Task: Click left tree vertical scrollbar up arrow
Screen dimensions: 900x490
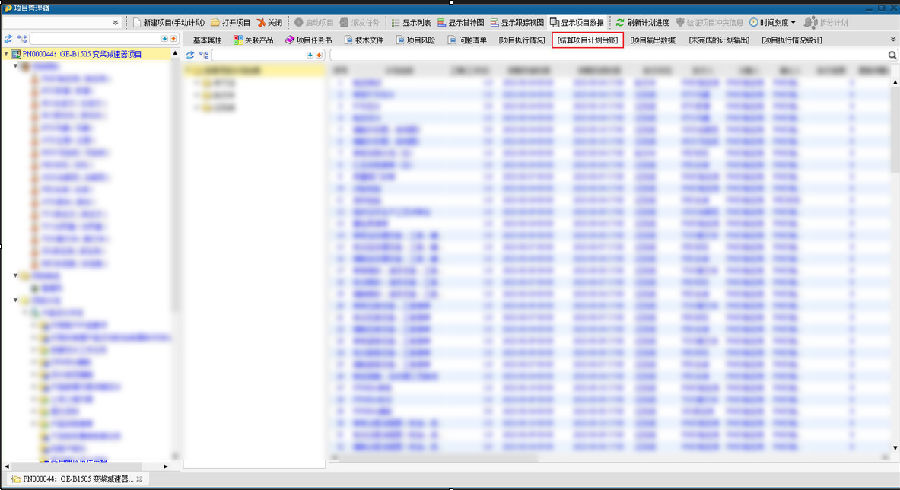Action: (175, 53)
